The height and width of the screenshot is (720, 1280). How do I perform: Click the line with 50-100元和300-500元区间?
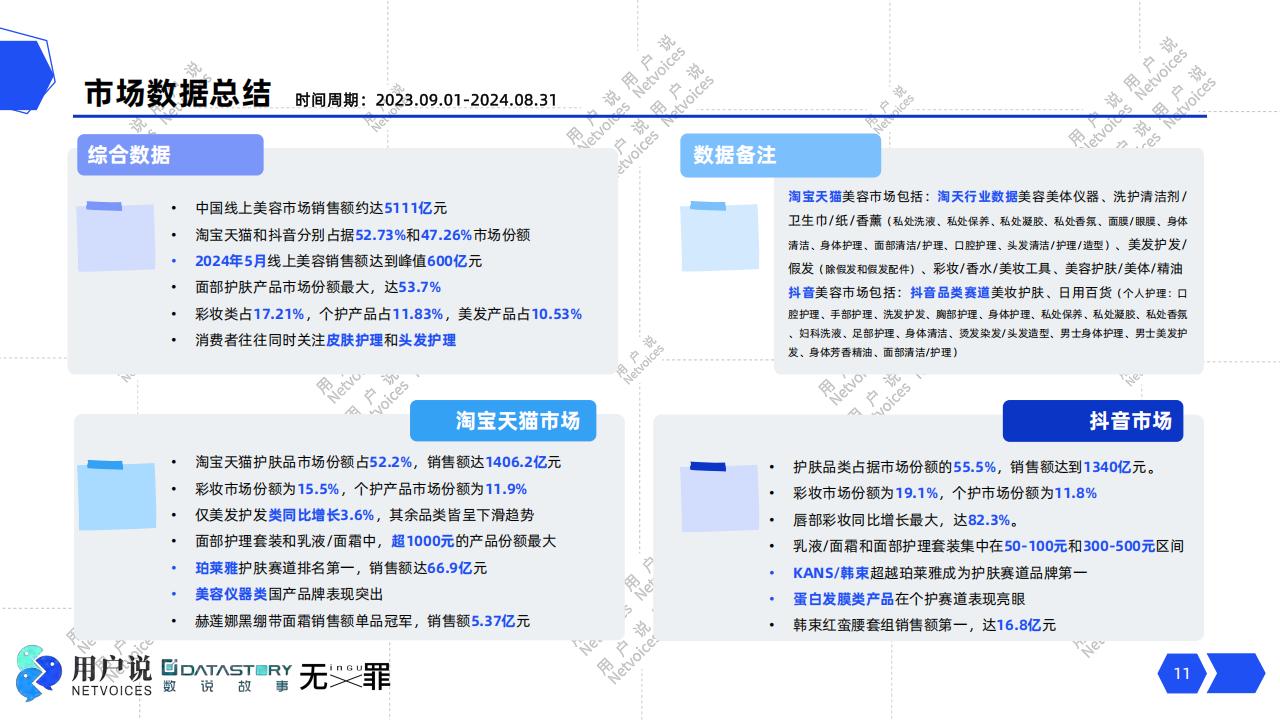click(x=989, y=546)
